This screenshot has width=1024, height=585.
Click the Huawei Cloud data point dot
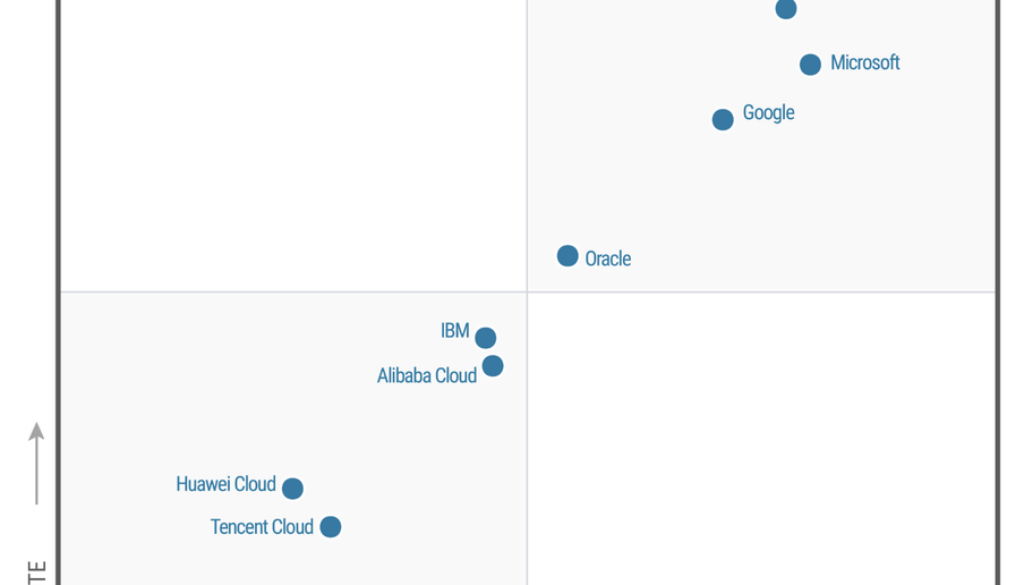(292, 488)
